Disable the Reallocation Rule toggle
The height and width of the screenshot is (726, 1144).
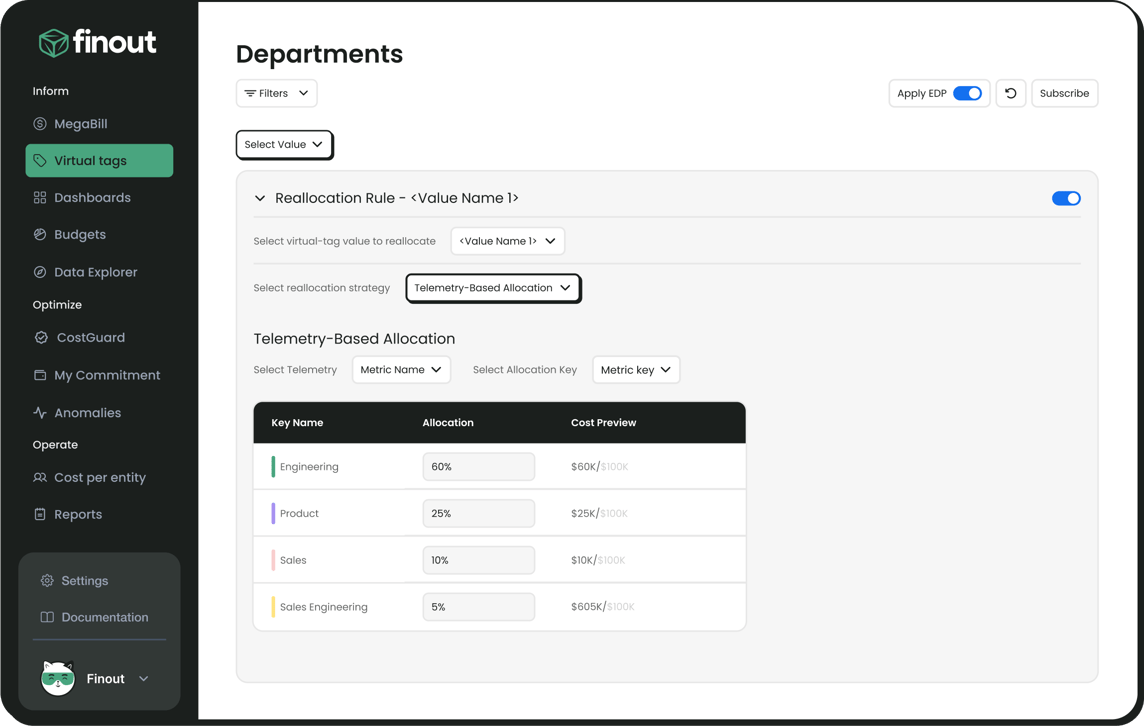click(1065, 198)
